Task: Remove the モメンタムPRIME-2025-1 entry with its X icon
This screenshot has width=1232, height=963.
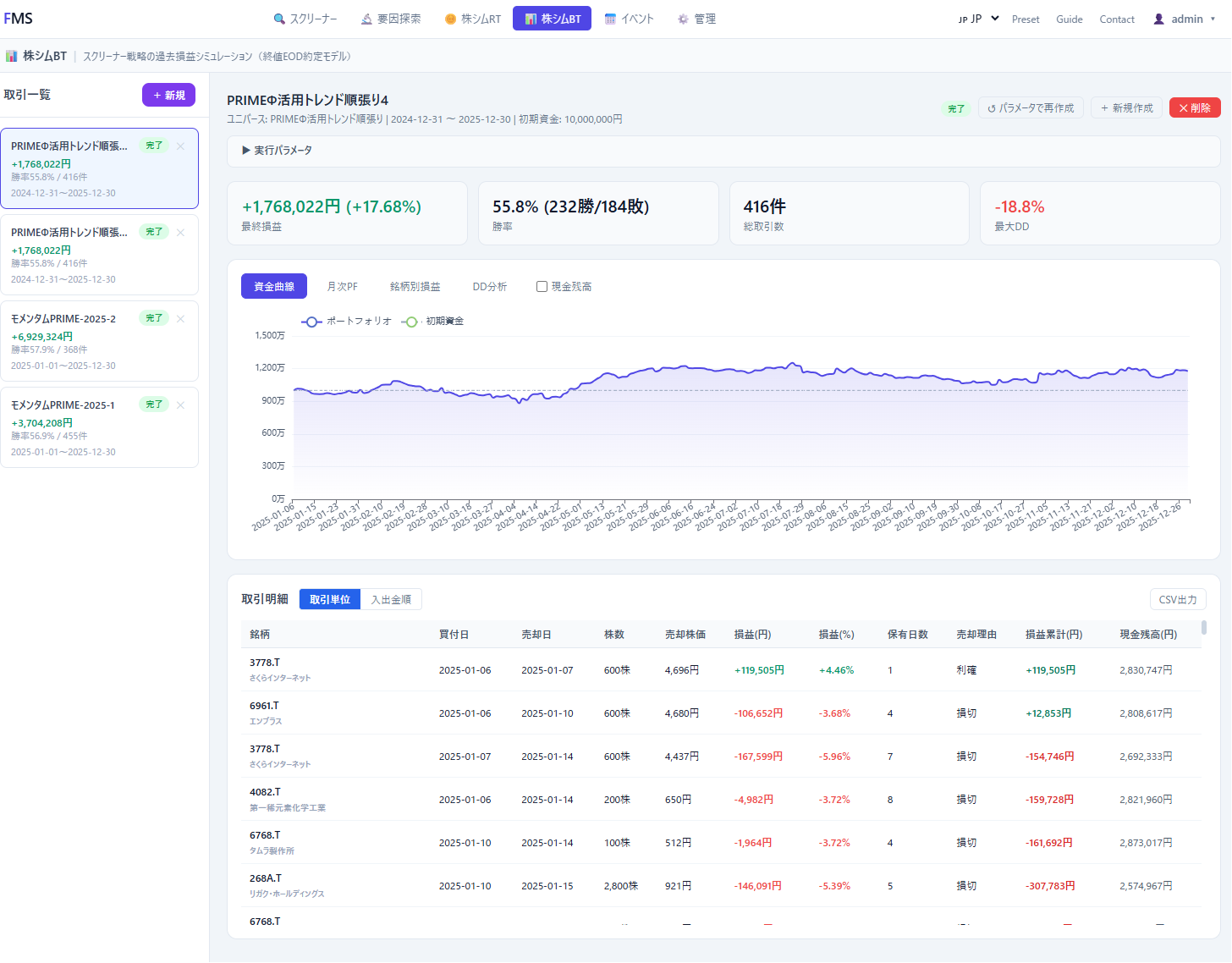Action: 180,405
